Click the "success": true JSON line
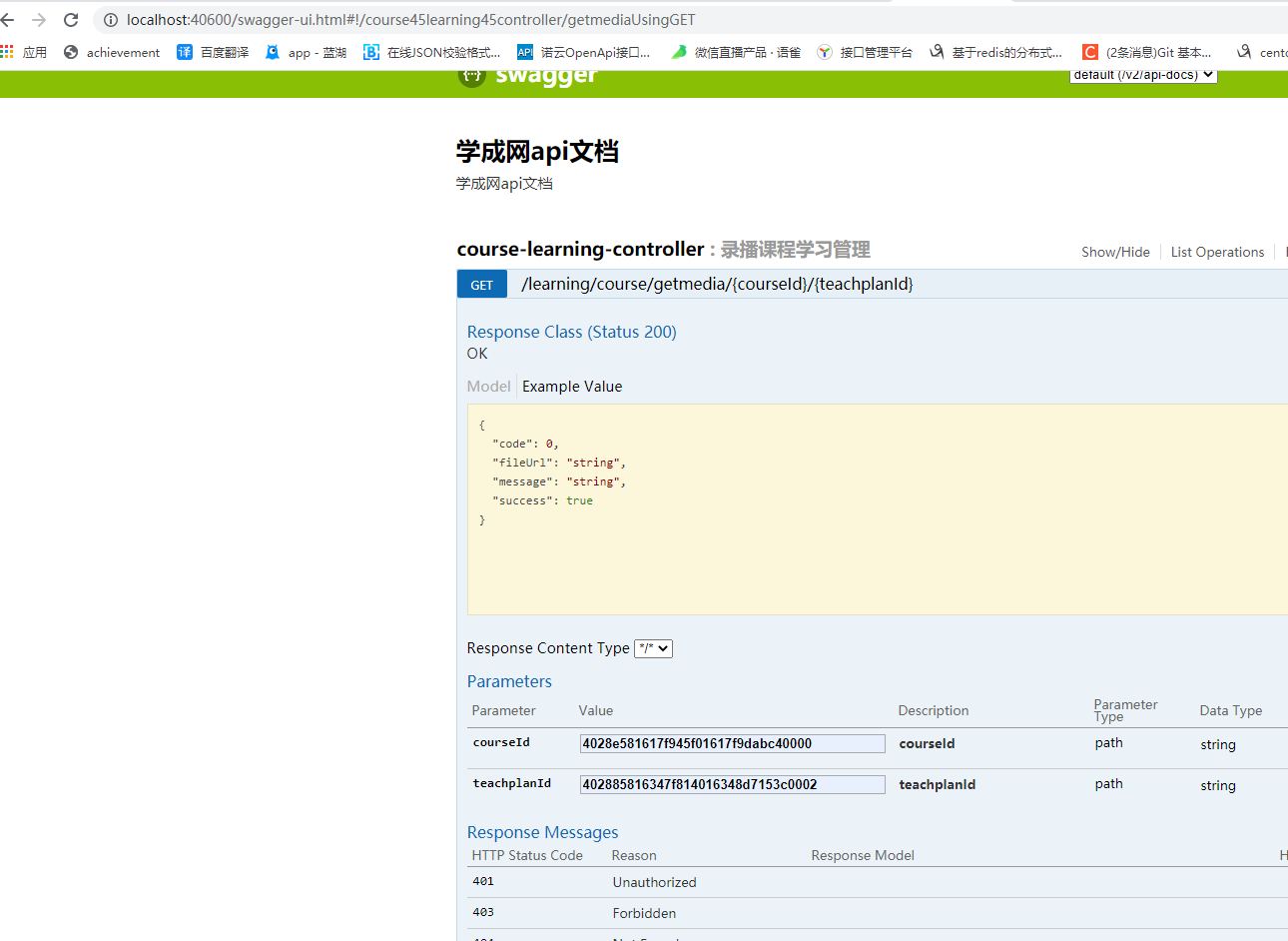Screen dimensions: 1288x941 [x=542, y=500]
